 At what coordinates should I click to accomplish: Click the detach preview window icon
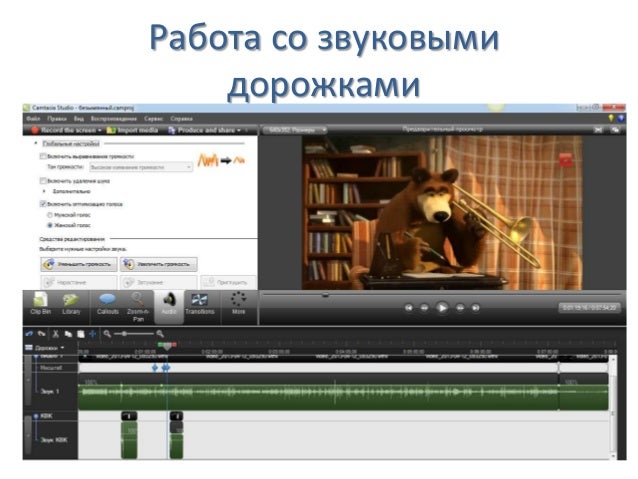tap(615, 130)
